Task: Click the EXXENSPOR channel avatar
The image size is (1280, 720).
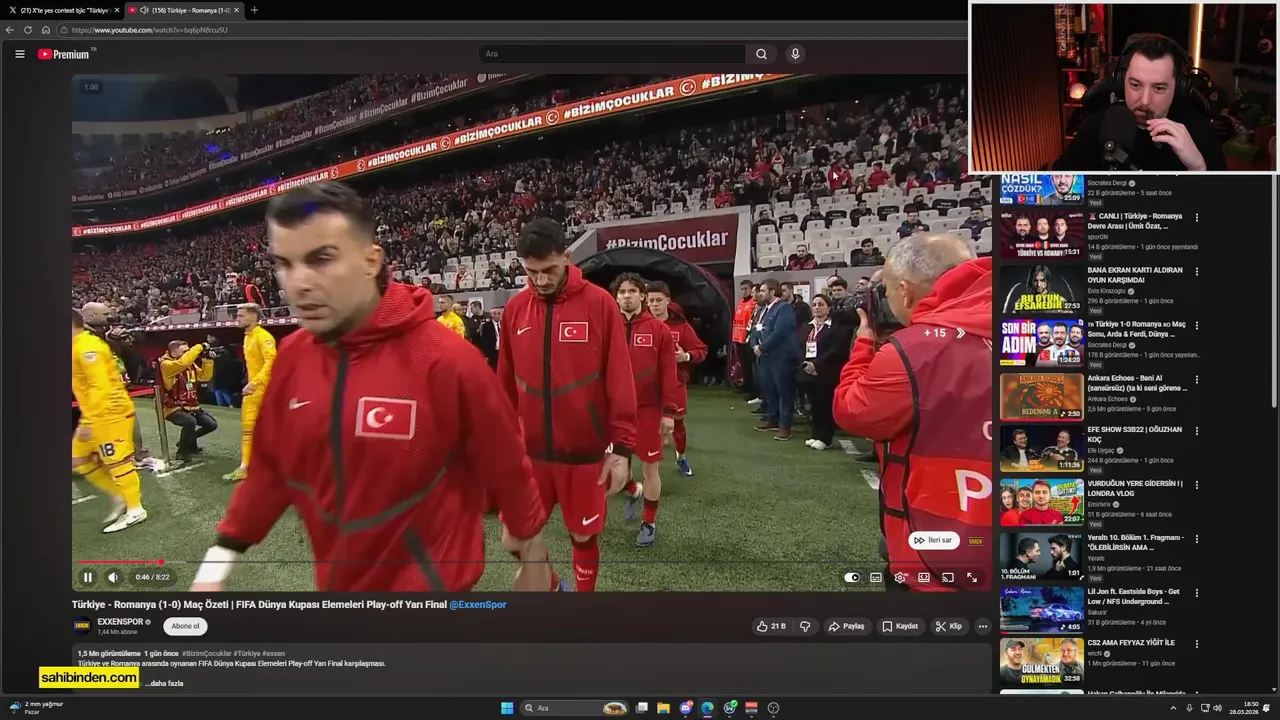Action: click(x=82, y=626)
